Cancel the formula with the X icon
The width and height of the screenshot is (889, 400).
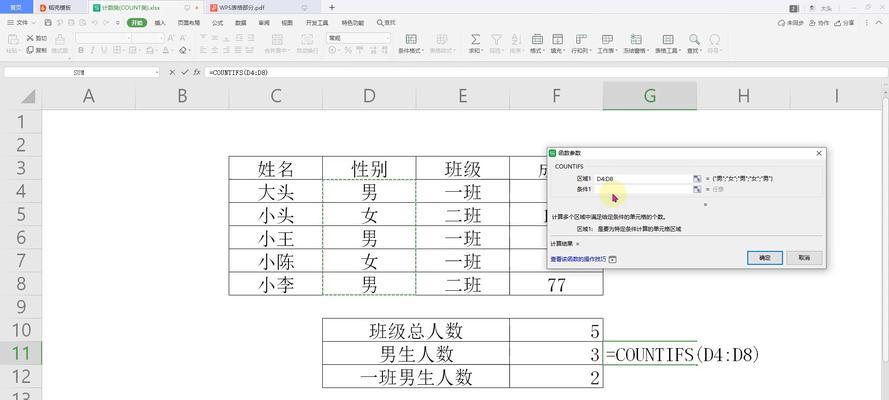point(172,73)
